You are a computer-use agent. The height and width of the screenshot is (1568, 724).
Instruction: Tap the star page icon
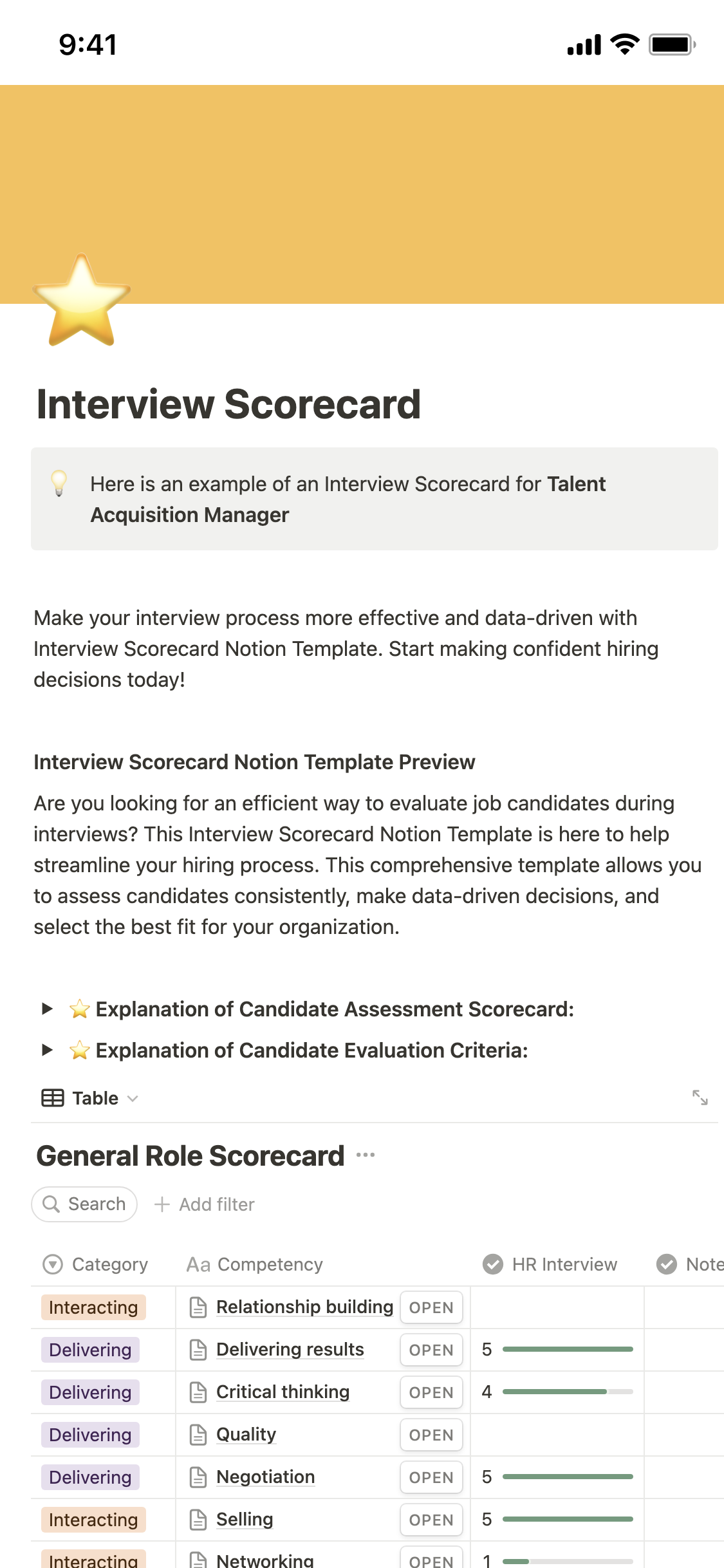pyautogui.click(x=82, y=301)
